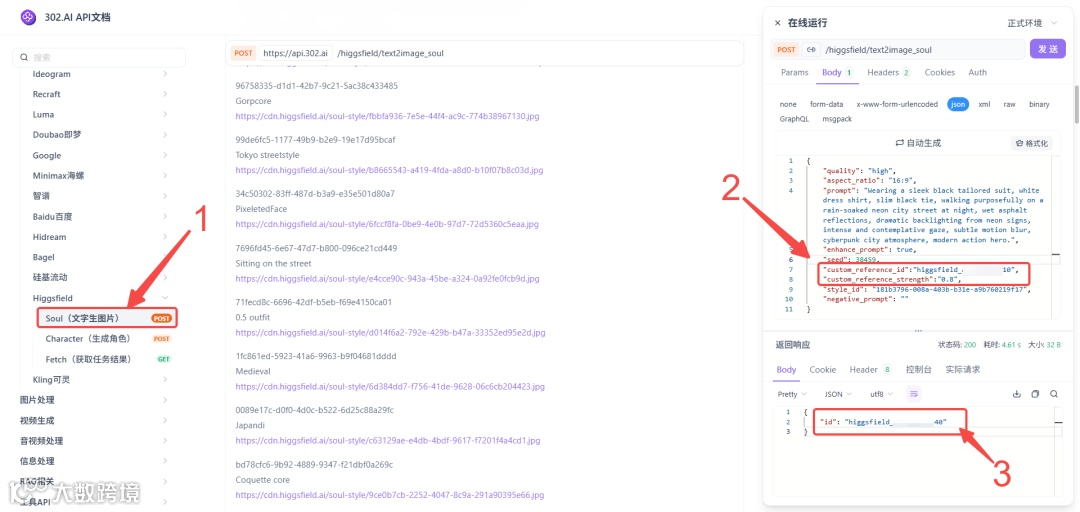Viewport: 1080px width, 512px height.
Task: Open the Gorpcore style image link
Action: [x=387, y=116]
